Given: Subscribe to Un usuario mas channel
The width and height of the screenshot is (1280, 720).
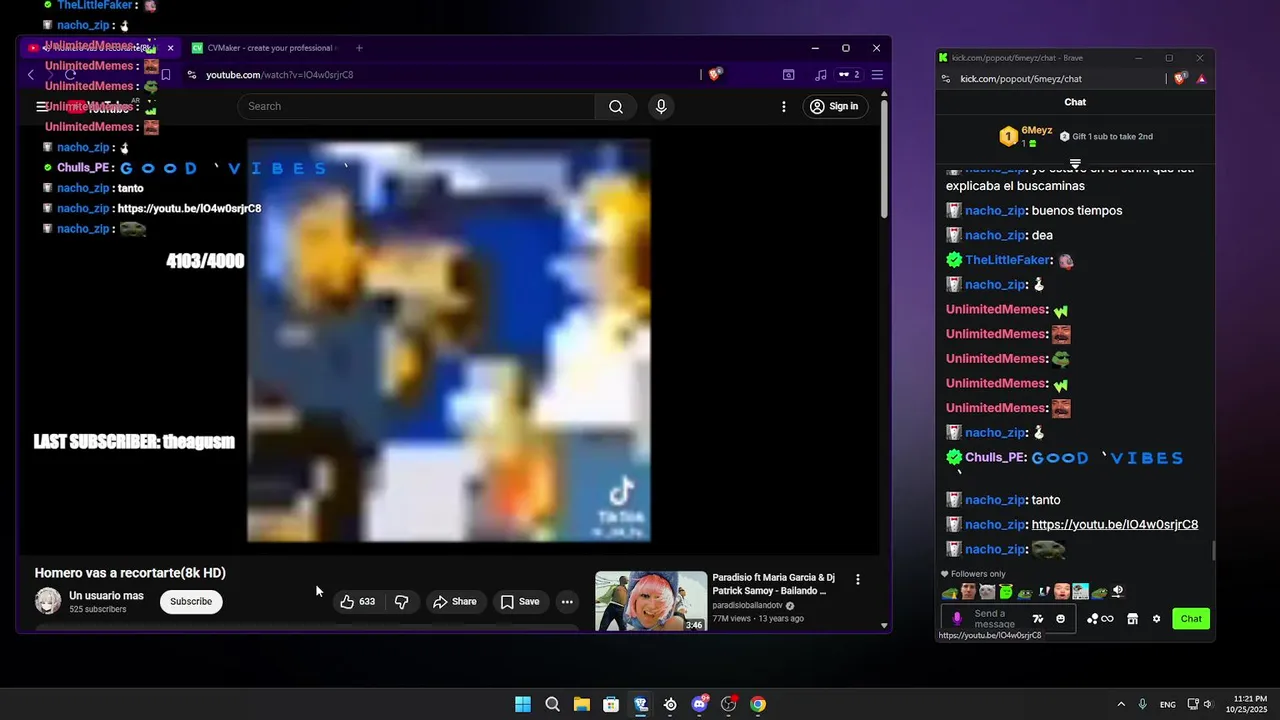Looking at the screenshot, I should coord(191,602).
